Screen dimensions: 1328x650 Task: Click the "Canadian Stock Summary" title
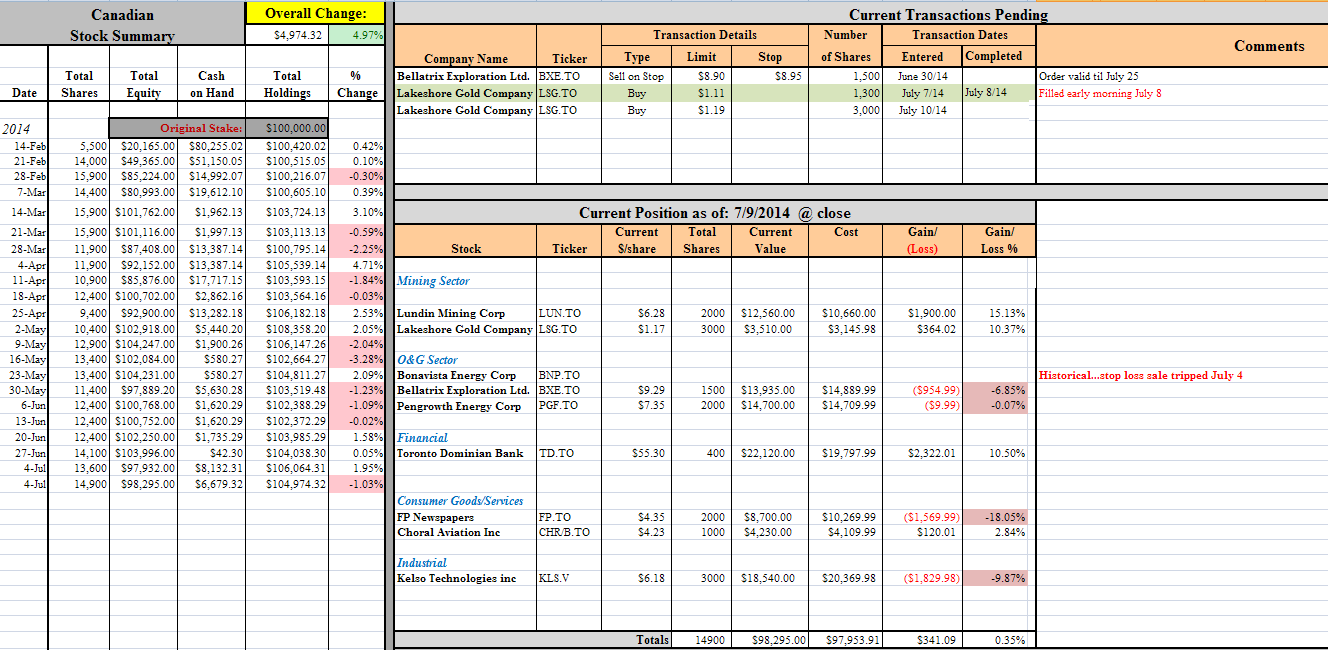[x=122, y=25]
